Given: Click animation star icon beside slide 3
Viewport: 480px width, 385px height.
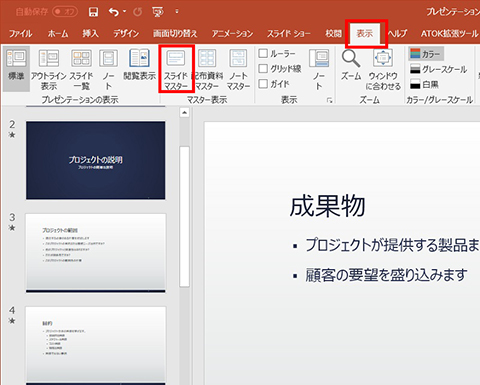Looking at the screenshot, I should [x=12, y=228].
